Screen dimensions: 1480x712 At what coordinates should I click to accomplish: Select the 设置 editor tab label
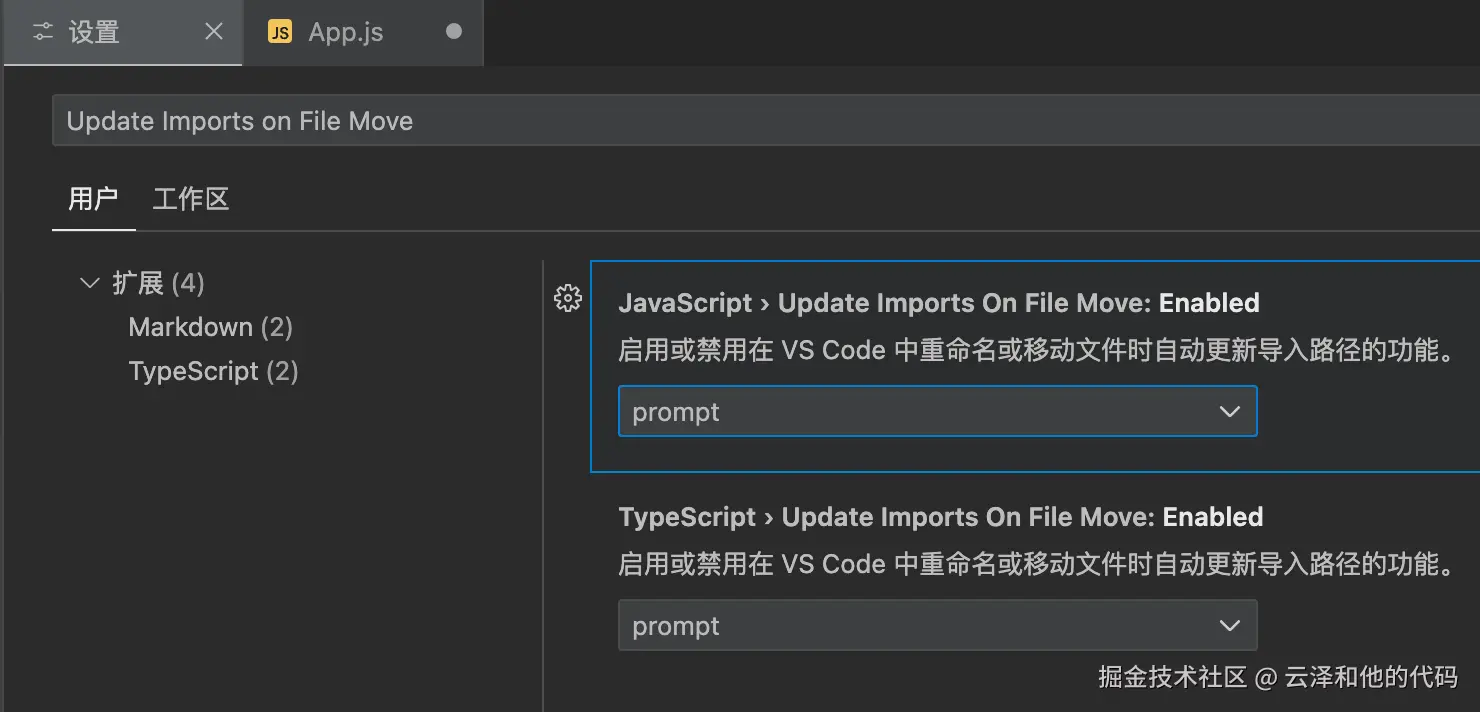click(x=94, y=32)
